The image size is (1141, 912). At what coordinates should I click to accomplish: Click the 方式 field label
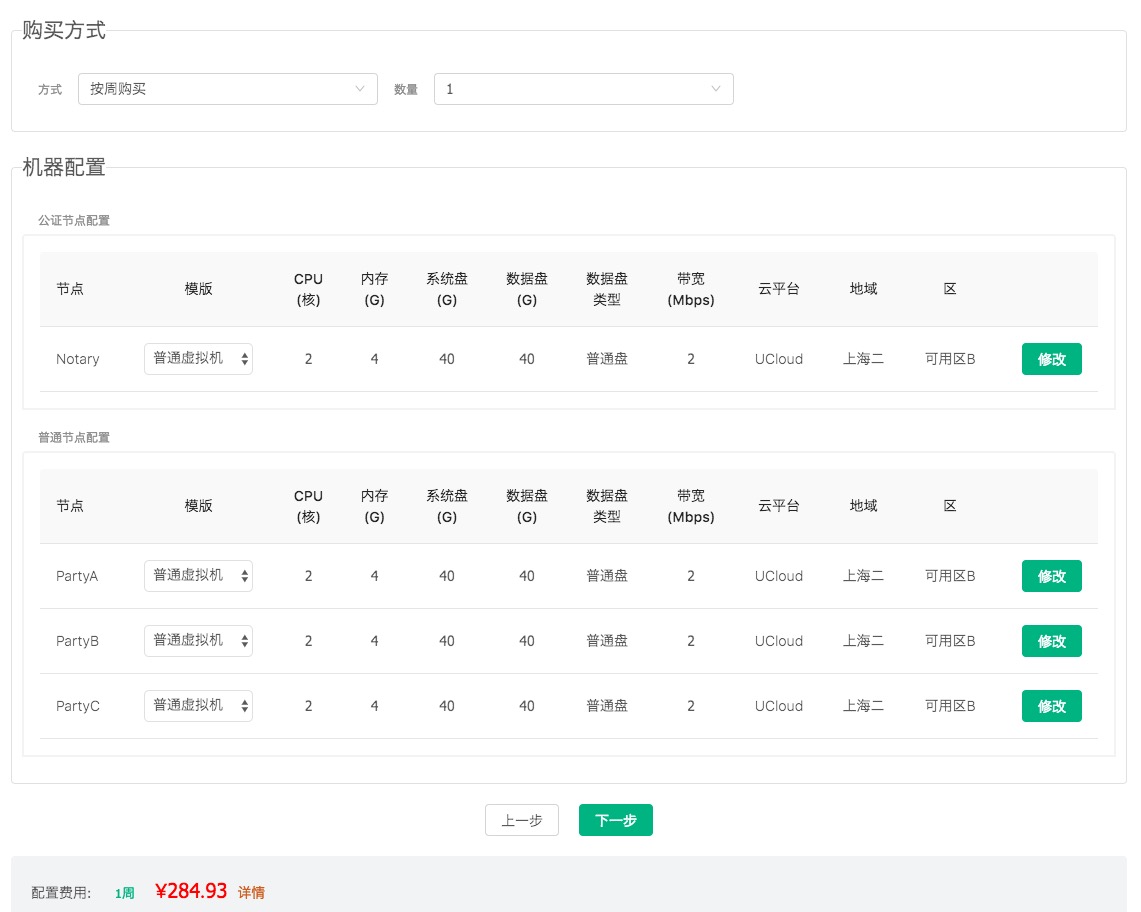[x=50, y=90]
